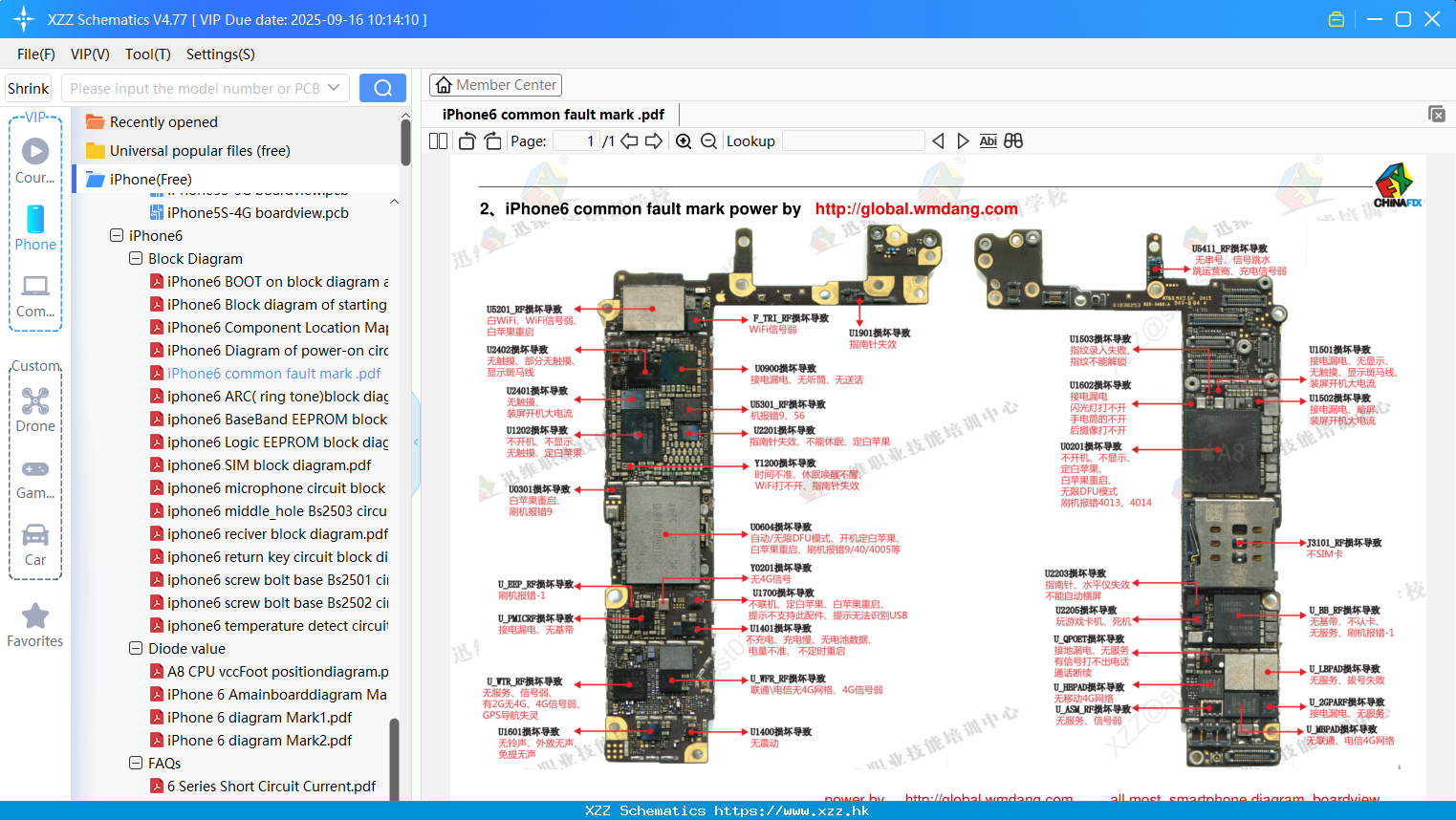
Task: Click the Abi text match icon
Action: coord(989,141)
